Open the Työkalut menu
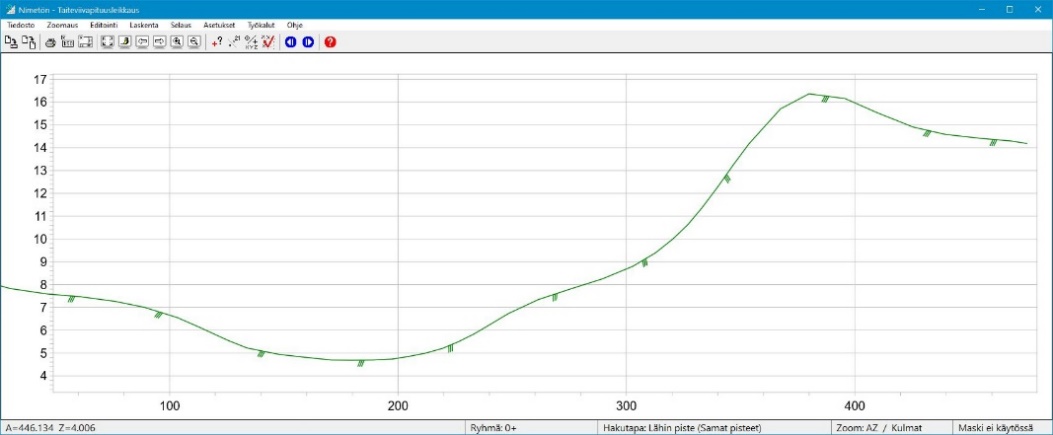This screenshot has width=1053, height=435. (261, 24)
